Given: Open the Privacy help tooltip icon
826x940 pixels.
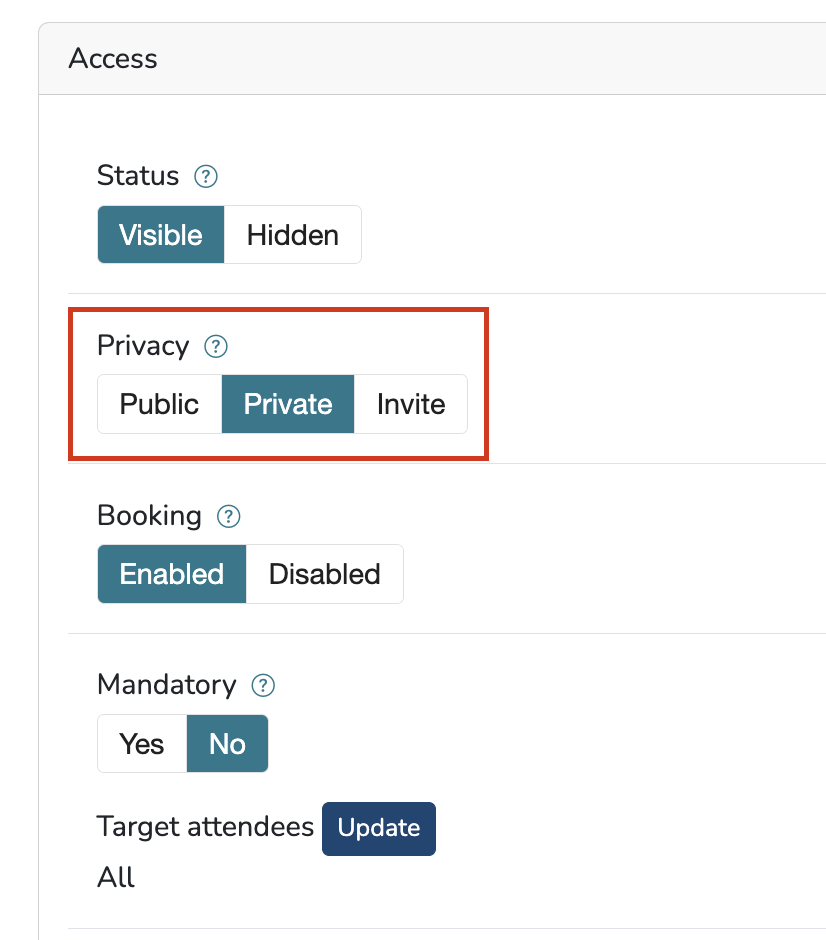Looking at the screenshot, I should click(216, 347).
